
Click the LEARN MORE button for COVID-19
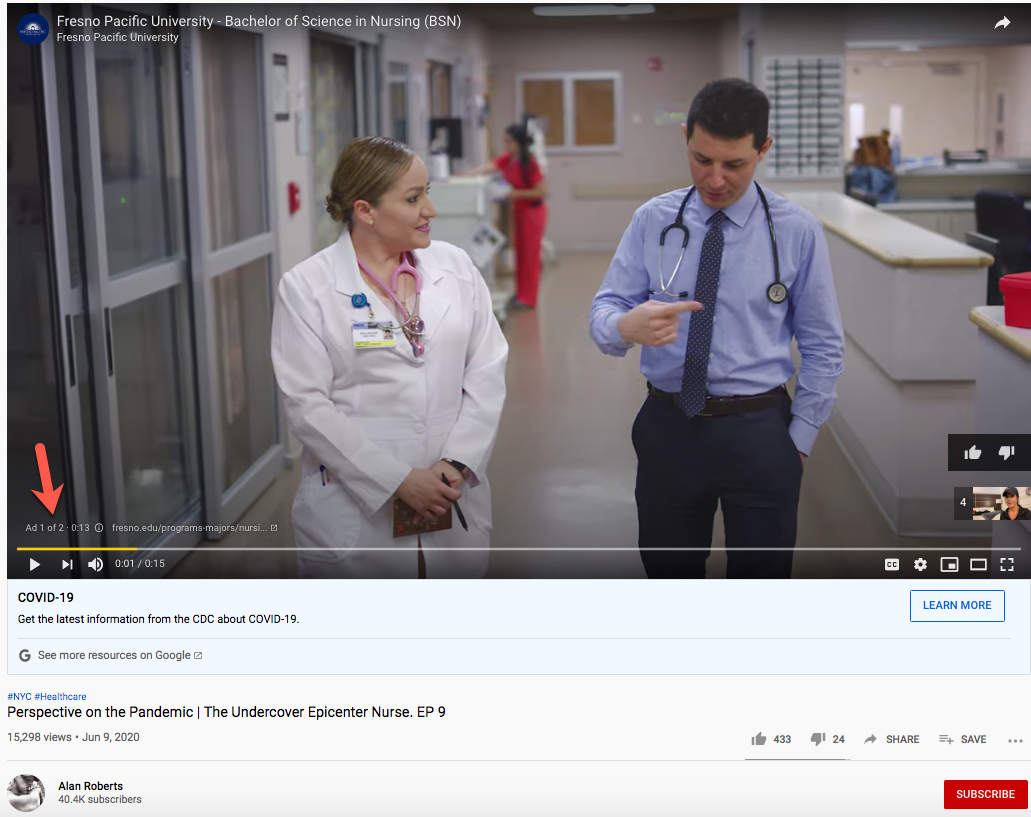pos(956,605)
